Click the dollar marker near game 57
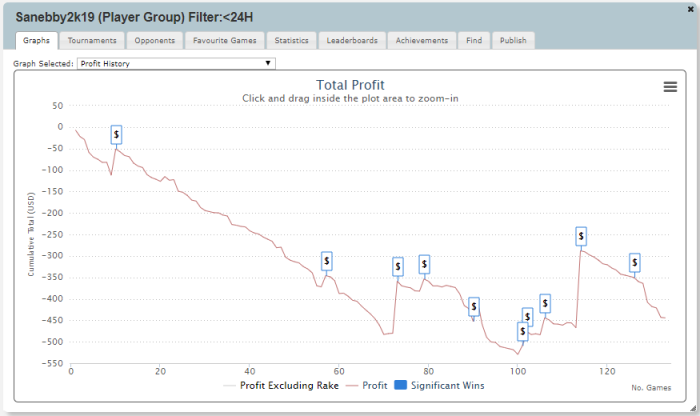This screenshot has width=700, height=416. 327,261
